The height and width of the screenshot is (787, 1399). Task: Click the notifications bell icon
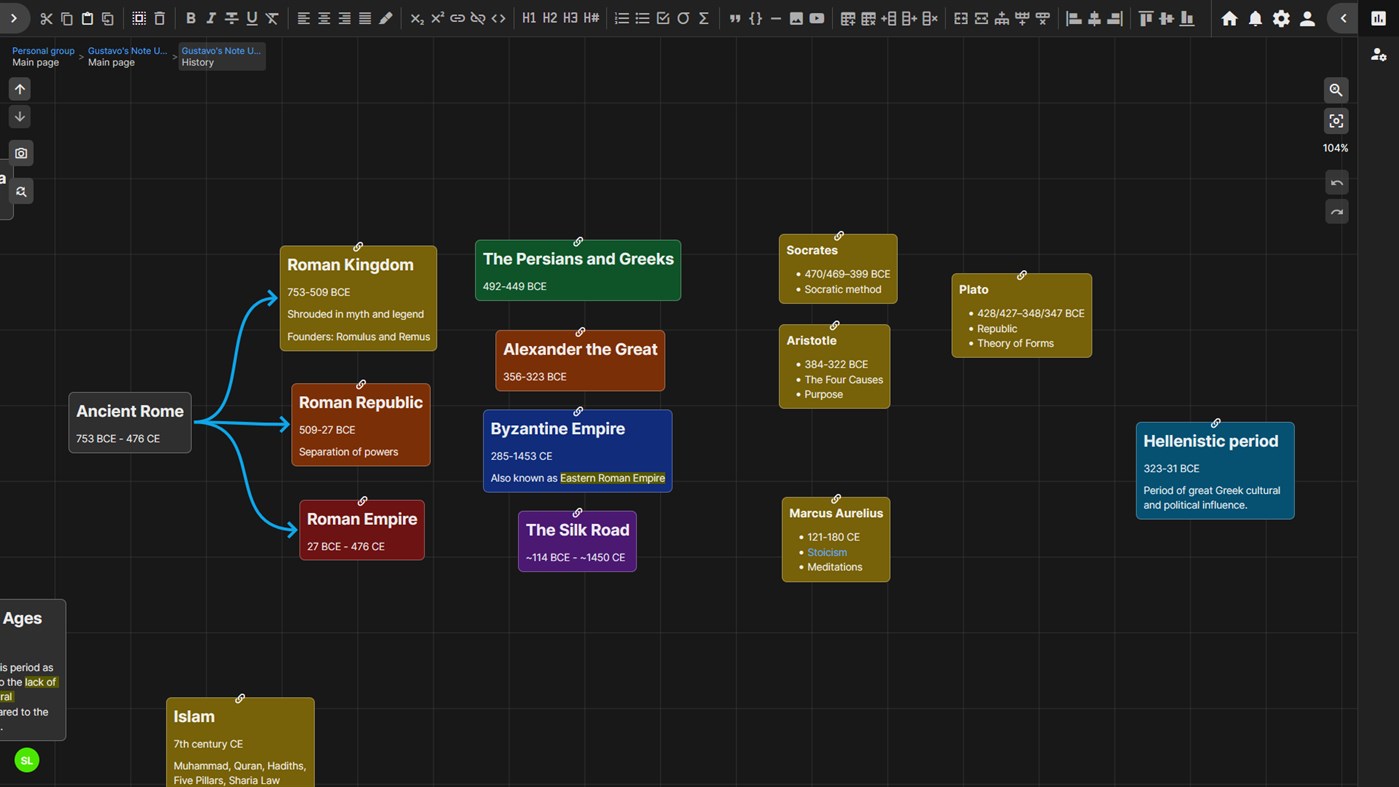[x=1255, y=18]
